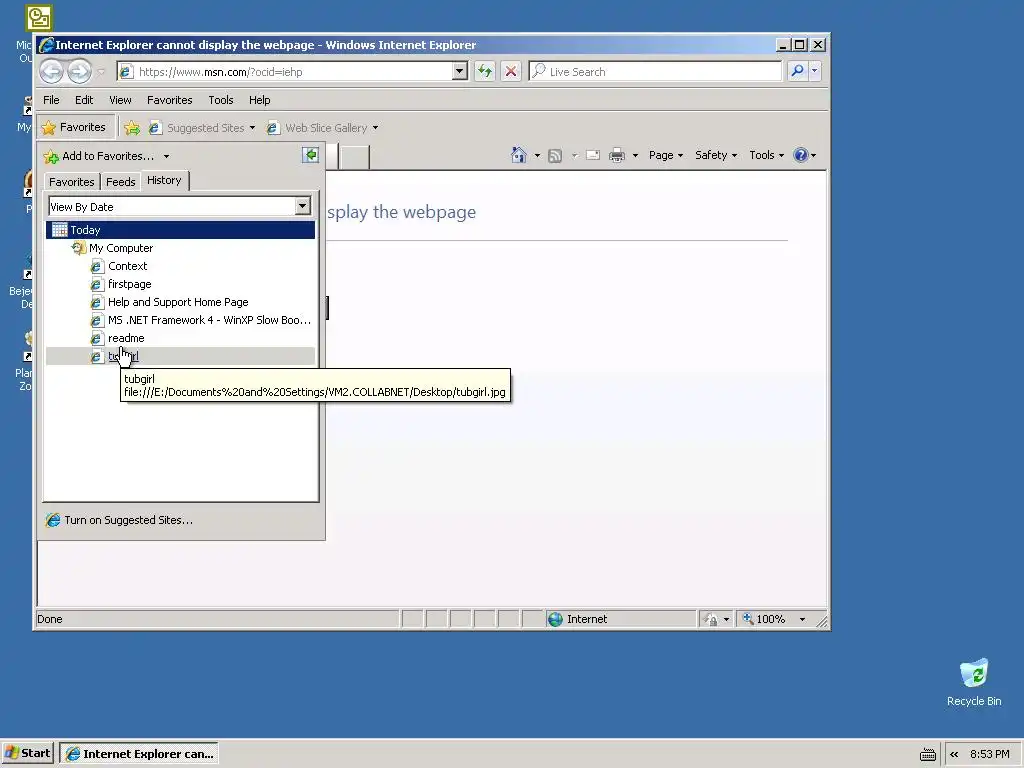Click Internet Explorer taskbar button
Image resolution: width=1024 pixels, height=768 pixels.
click(x=139, y=754)
